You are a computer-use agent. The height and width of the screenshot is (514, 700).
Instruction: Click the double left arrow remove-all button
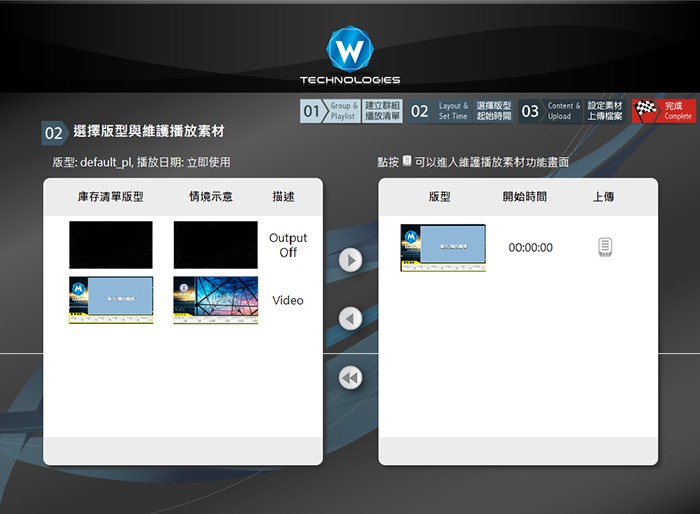[350, 378]
